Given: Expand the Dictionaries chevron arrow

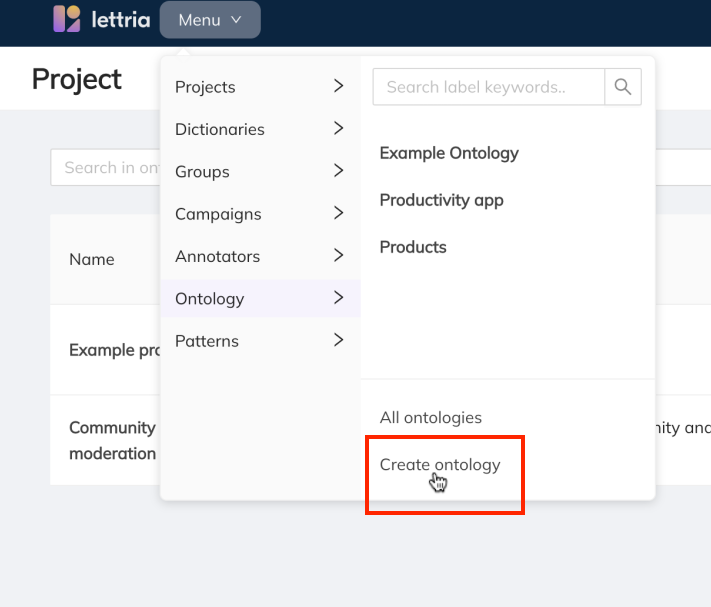Looking at the screenshot, I should click(338, 128).
